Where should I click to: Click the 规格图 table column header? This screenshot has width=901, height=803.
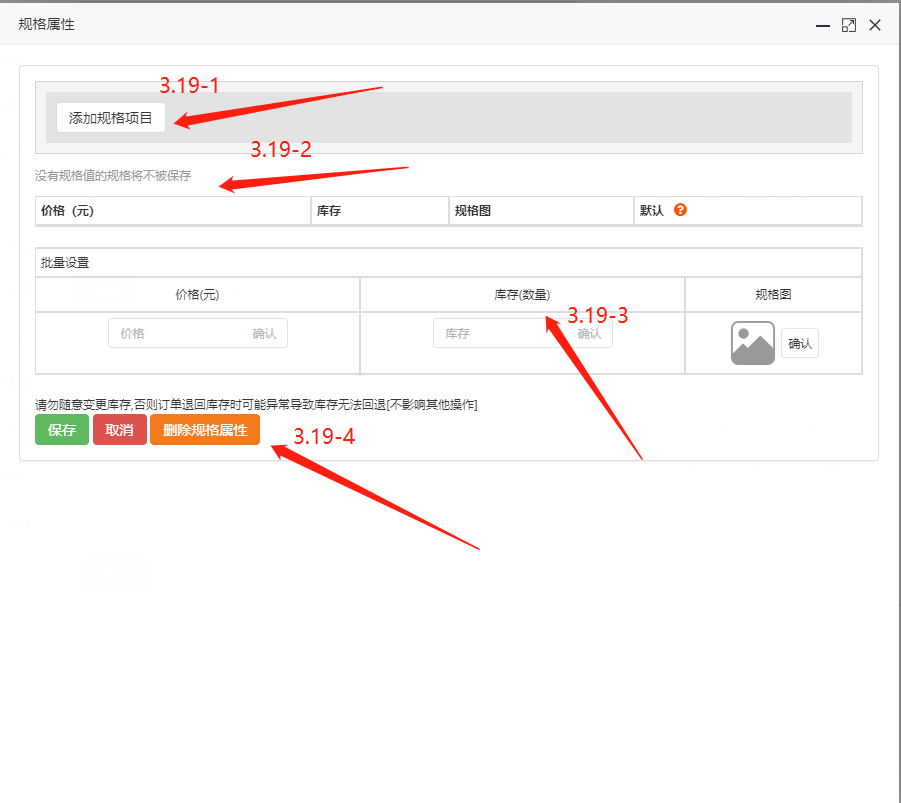pos(473,211)
